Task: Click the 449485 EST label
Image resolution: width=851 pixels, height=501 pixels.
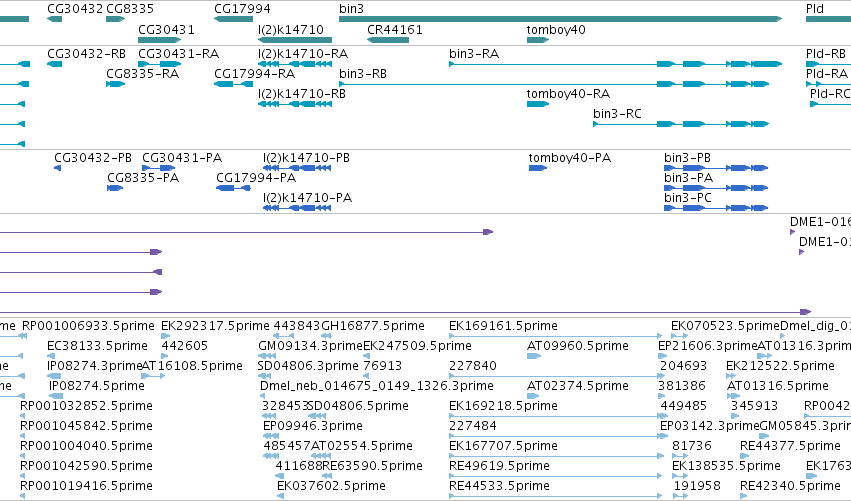Action: (x=683, y=406)
